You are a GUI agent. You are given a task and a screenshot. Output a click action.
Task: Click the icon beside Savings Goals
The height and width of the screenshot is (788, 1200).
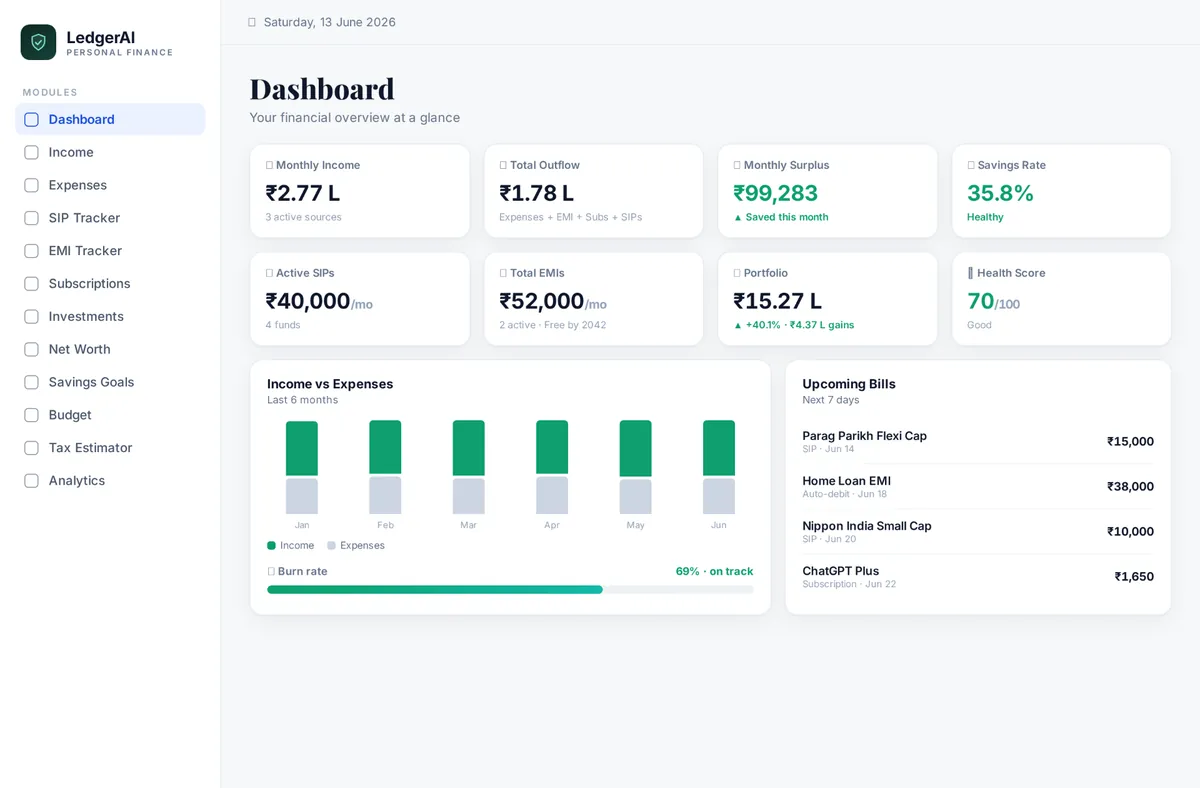[x=31, y=382]
